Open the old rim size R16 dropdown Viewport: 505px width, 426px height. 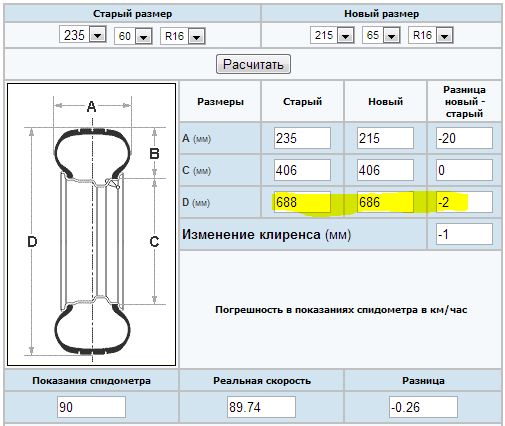point(183,36)
